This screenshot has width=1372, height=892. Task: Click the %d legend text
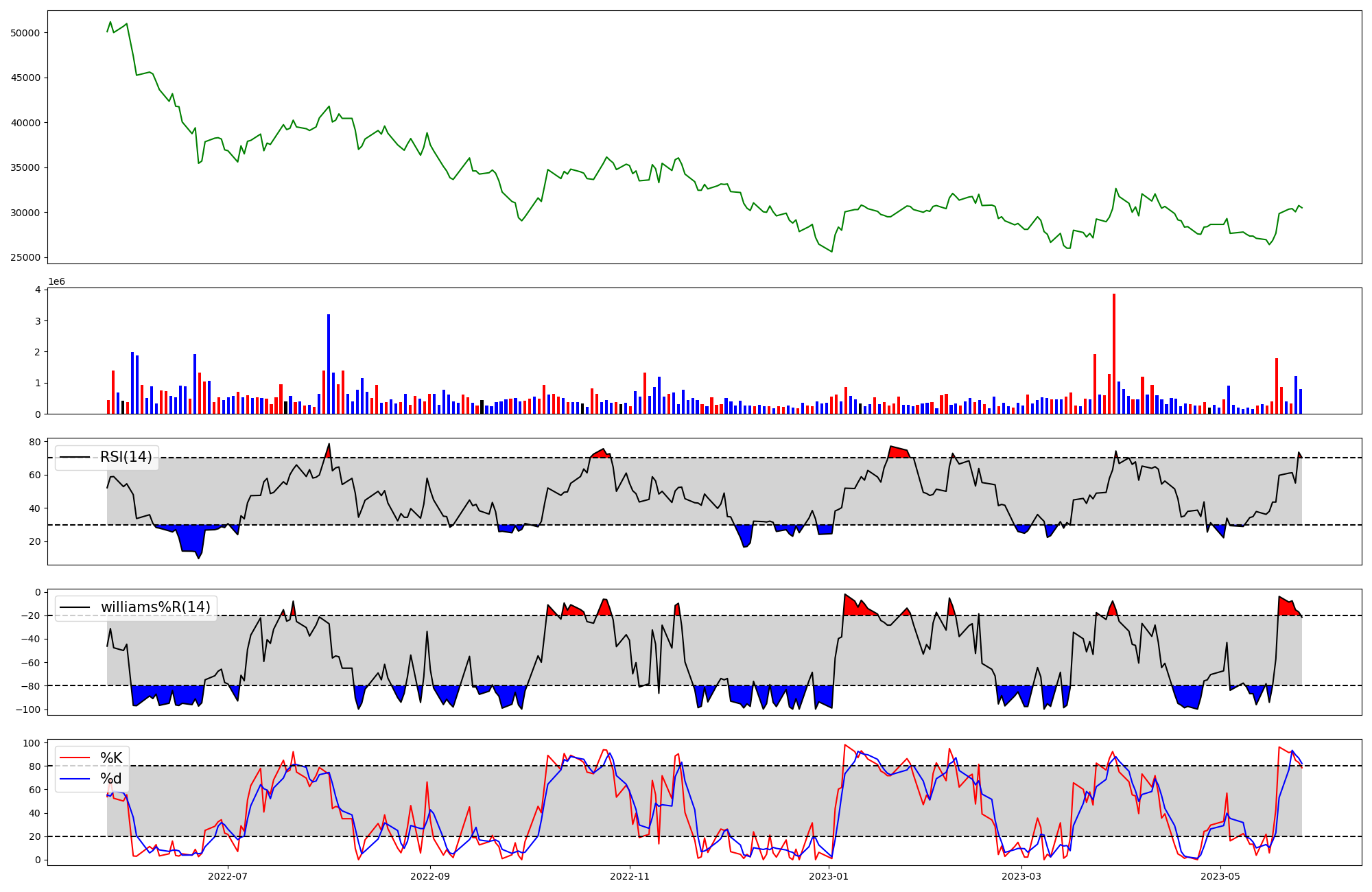(110, 779)
